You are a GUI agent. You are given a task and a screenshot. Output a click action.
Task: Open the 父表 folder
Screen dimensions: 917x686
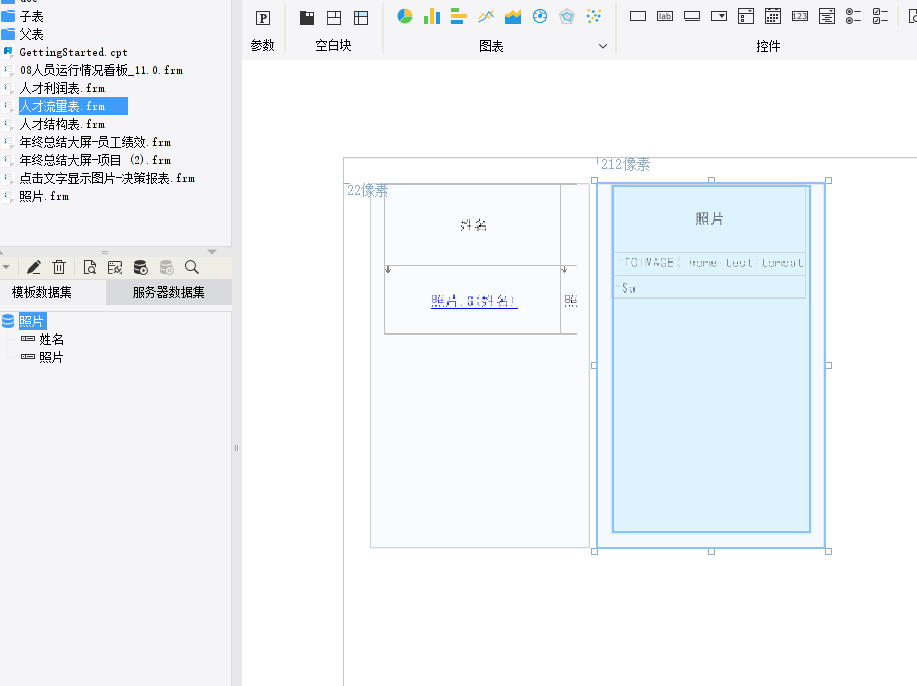[x=32, y=35]
